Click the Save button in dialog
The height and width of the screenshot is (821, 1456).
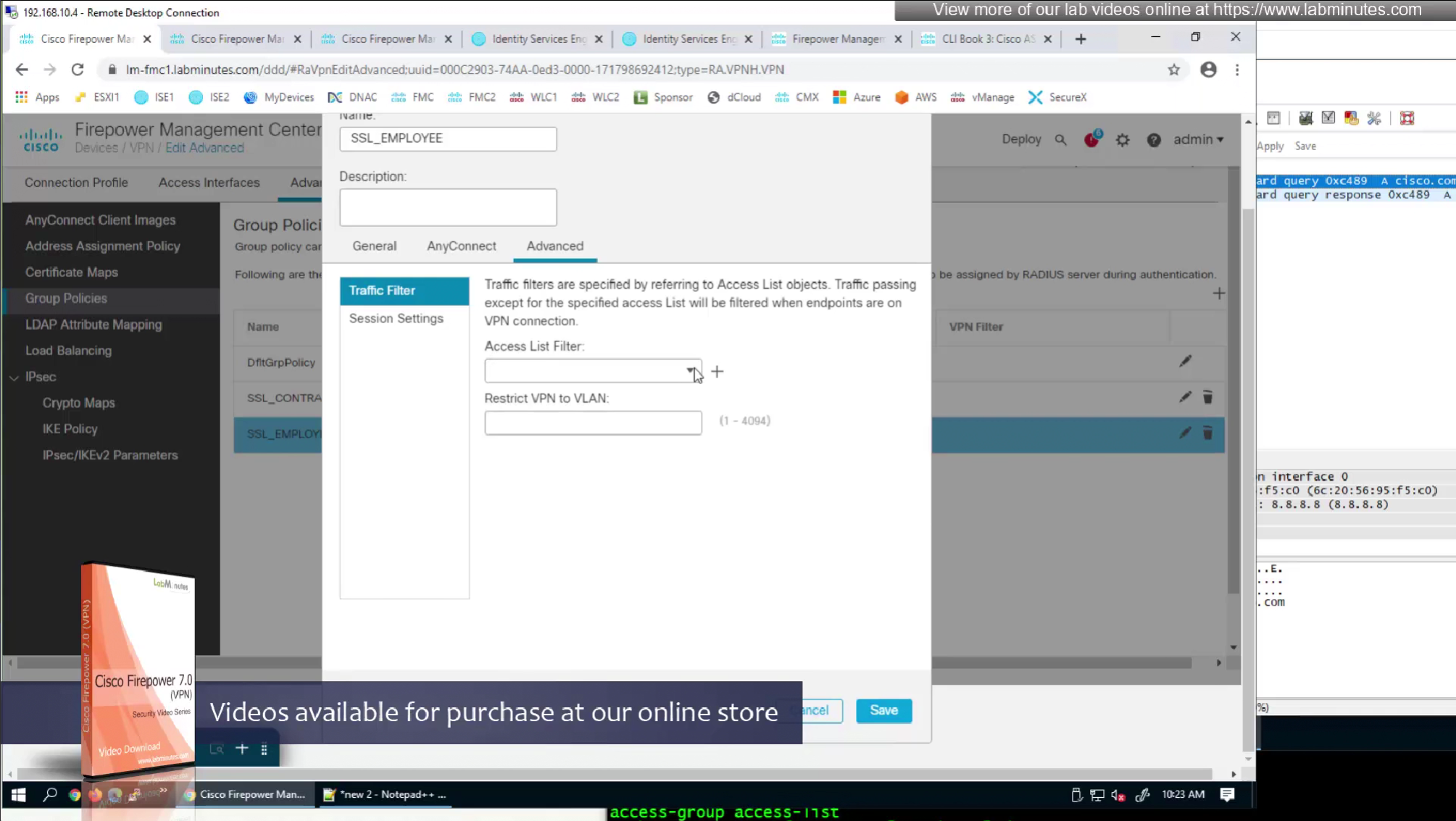pos(883,710)
